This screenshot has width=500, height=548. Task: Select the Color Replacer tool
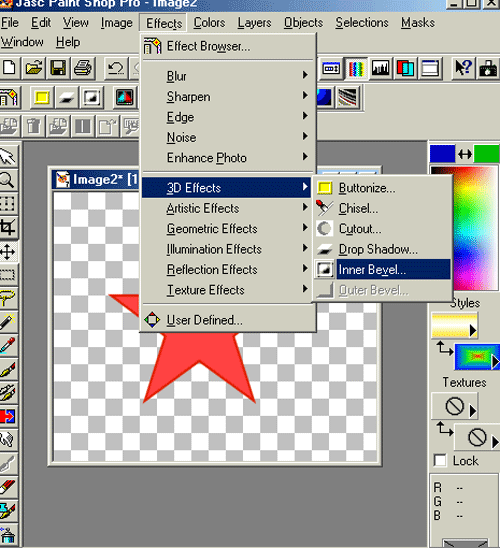(x=8, y=416)
